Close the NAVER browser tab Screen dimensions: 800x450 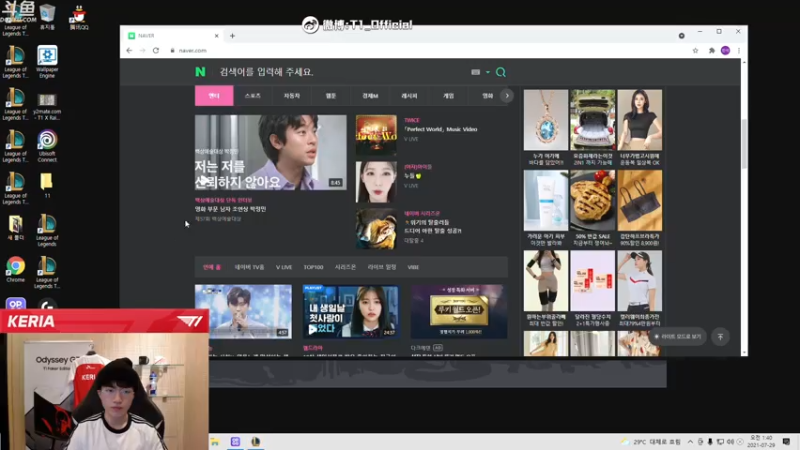pos(216,36)
